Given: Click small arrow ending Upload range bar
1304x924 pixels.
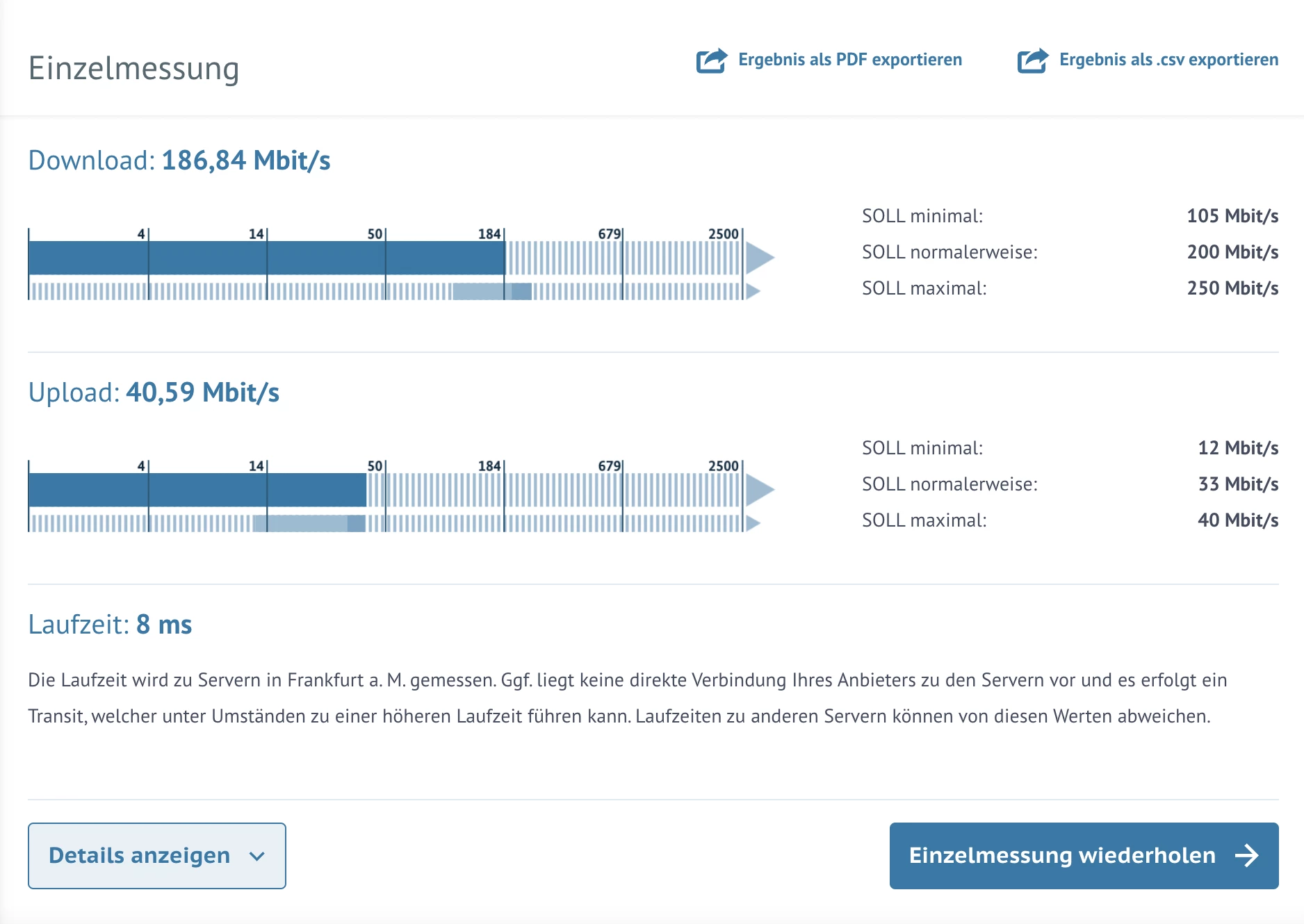Looking at the screenshot, I should click(x=753, y=523).
